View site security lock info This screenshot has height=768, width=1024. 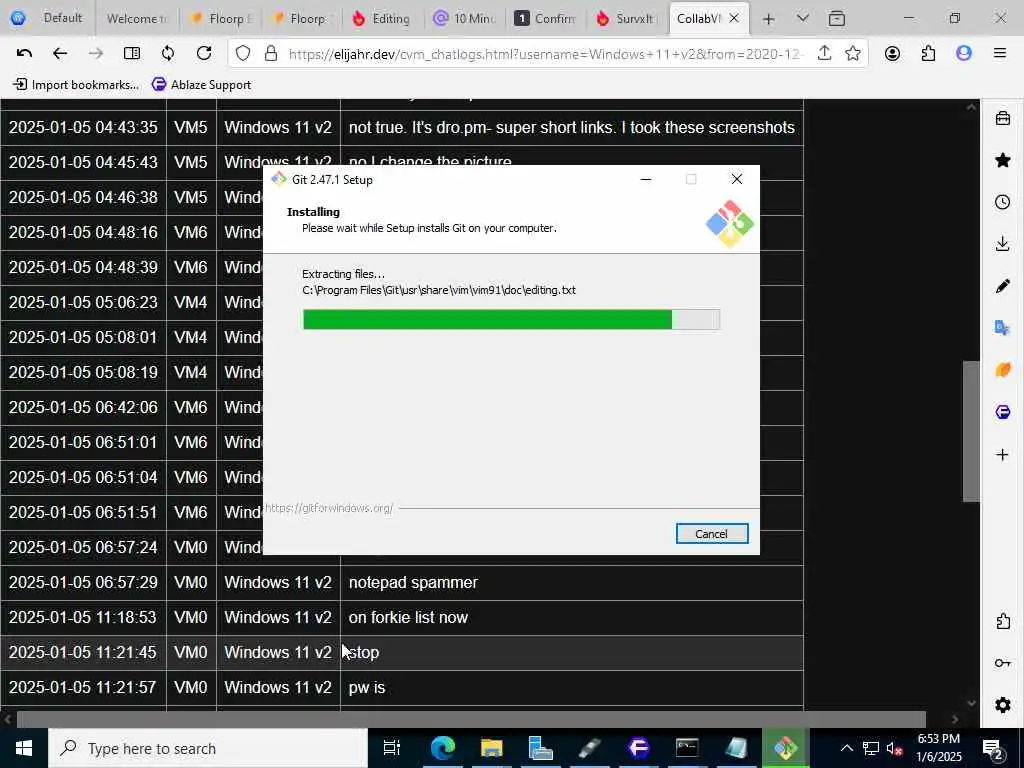pos(271,54)
